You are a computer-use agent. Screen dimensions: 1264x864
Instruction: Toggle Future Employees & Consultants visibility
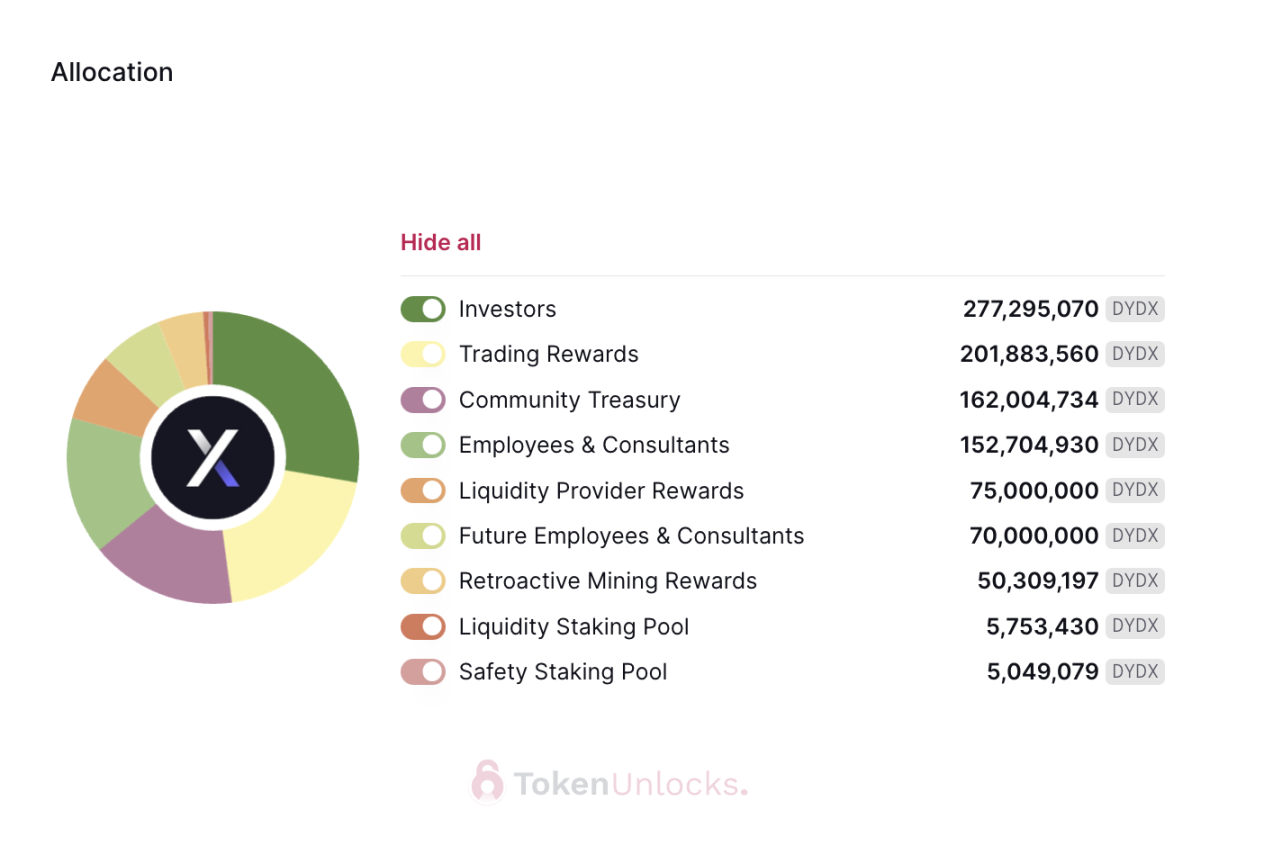(x=423, y=536)
